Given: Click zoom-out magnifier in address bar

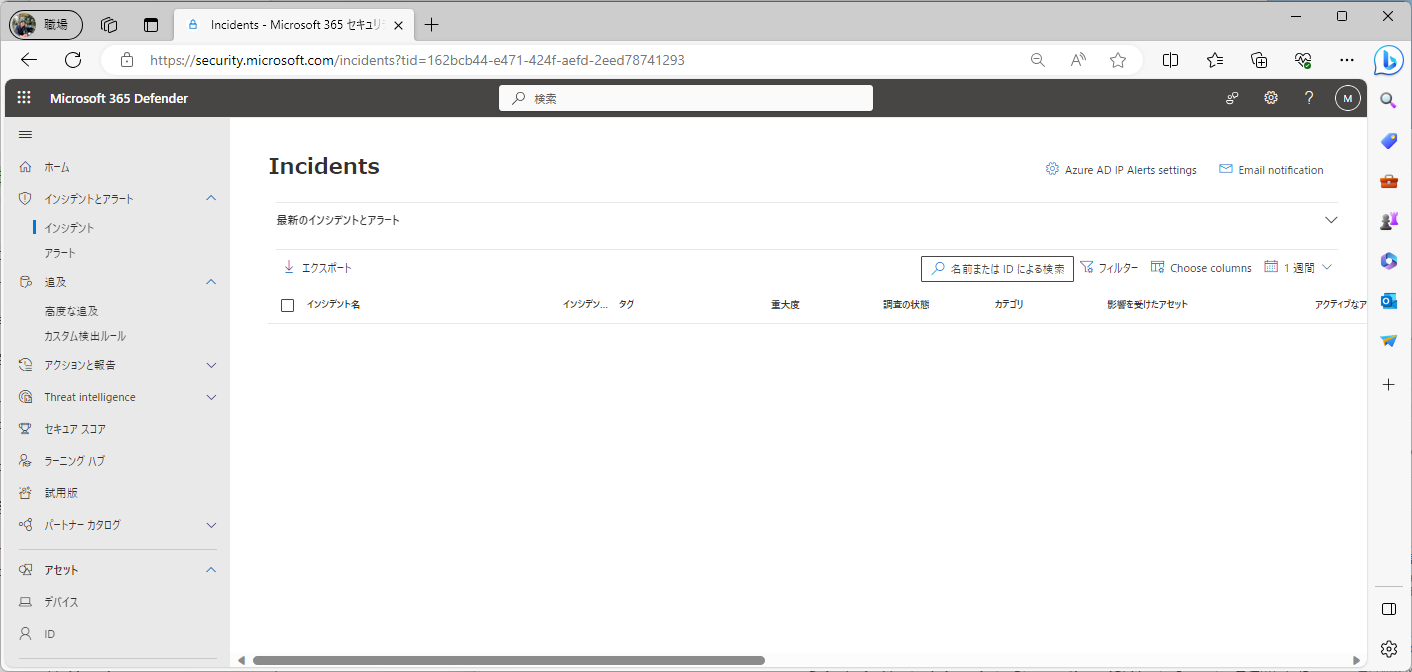Looking at the screenshot, I should pos(1038,60).
